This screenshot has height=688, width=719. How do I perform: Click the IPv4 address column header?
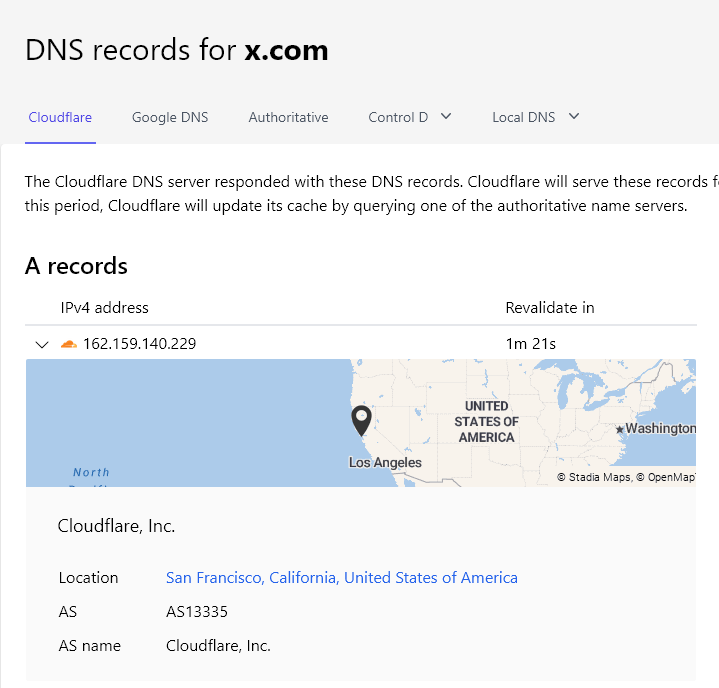click(x=105, y=307)
